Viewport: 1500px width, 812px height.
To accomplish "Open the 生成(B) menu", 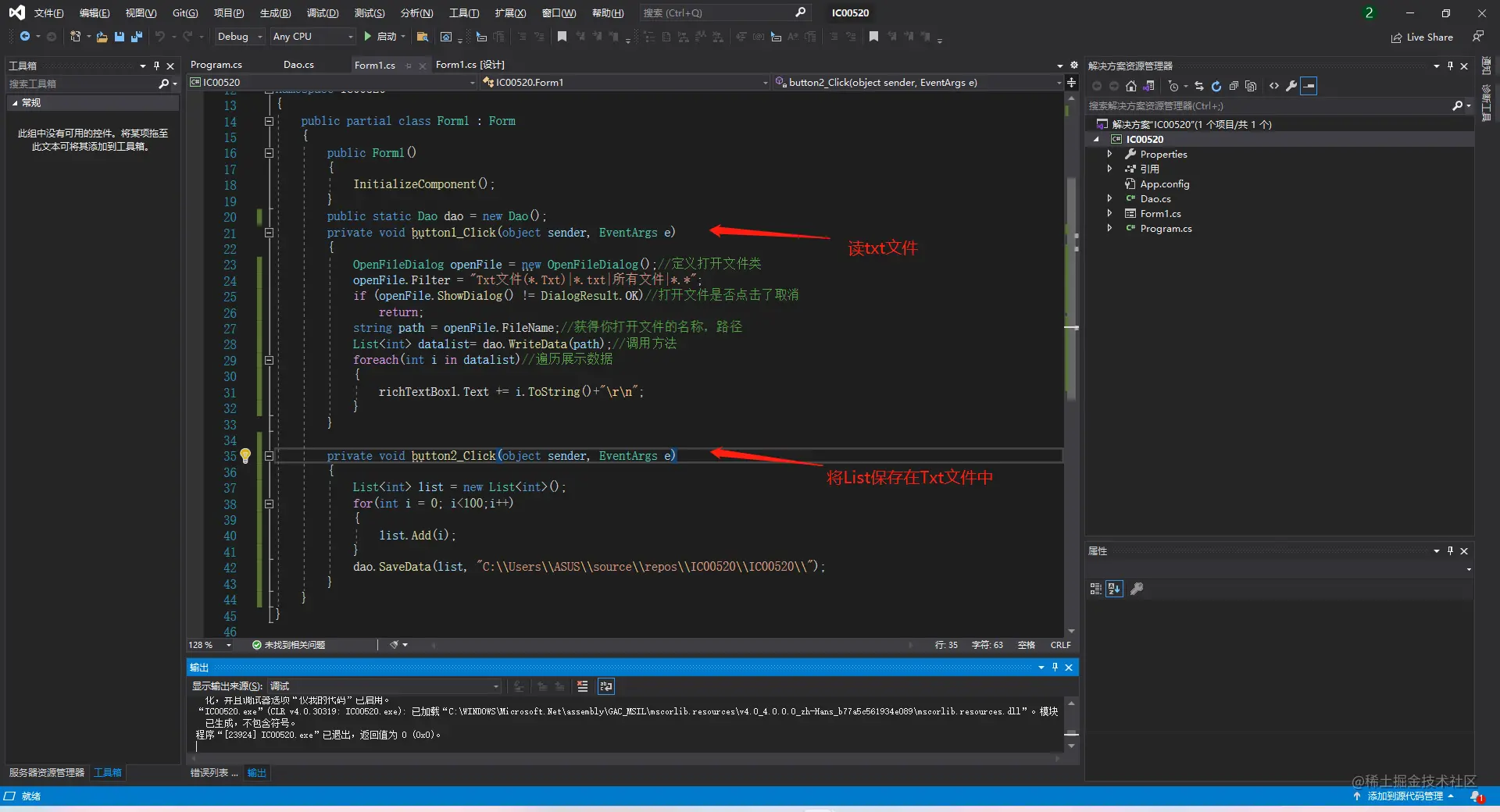I will coord(275,12).
